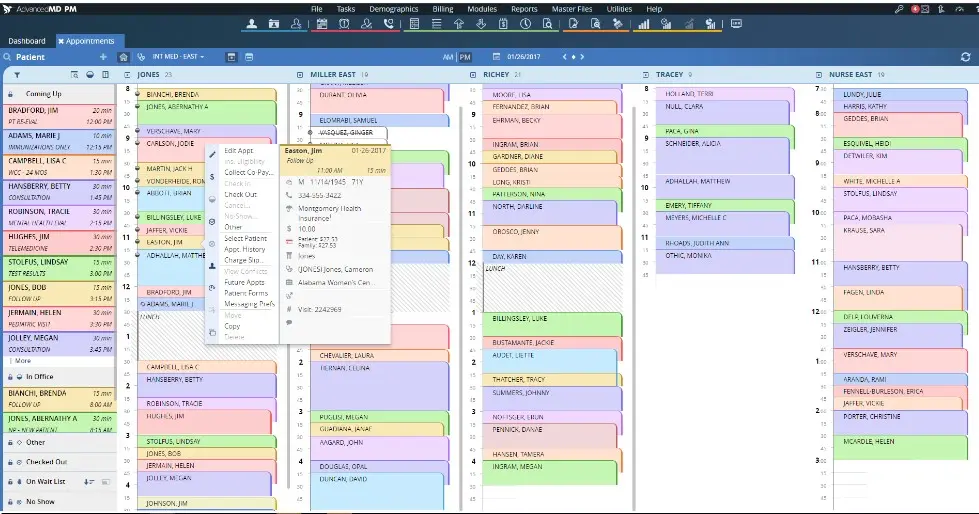Open the key icon in the title bar
This screenshot has width=979, height=514.
[900, 9]
